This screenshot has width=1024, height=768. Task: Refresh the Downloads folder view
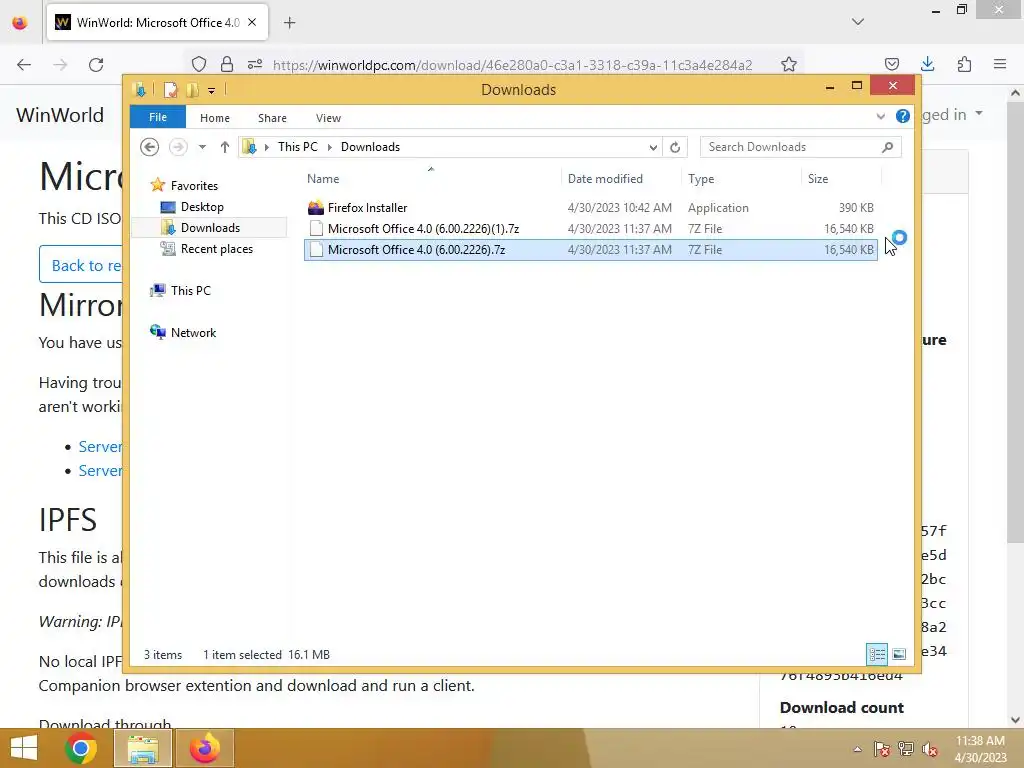(x=675, y=147)
